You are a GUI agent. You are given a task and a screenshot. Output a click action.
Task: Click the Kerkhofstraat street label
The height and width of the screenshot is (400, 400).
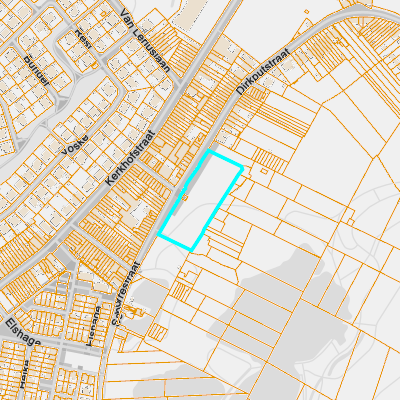(131, 158)
